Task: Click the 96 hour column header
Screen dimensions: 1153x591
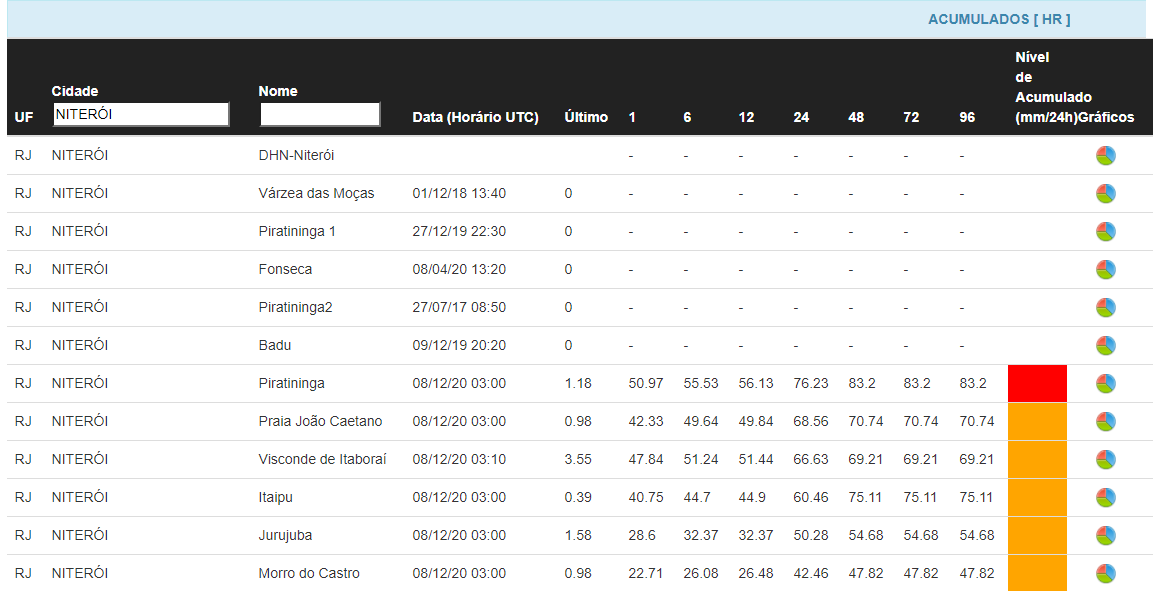Action: click(x=966, y=118)
